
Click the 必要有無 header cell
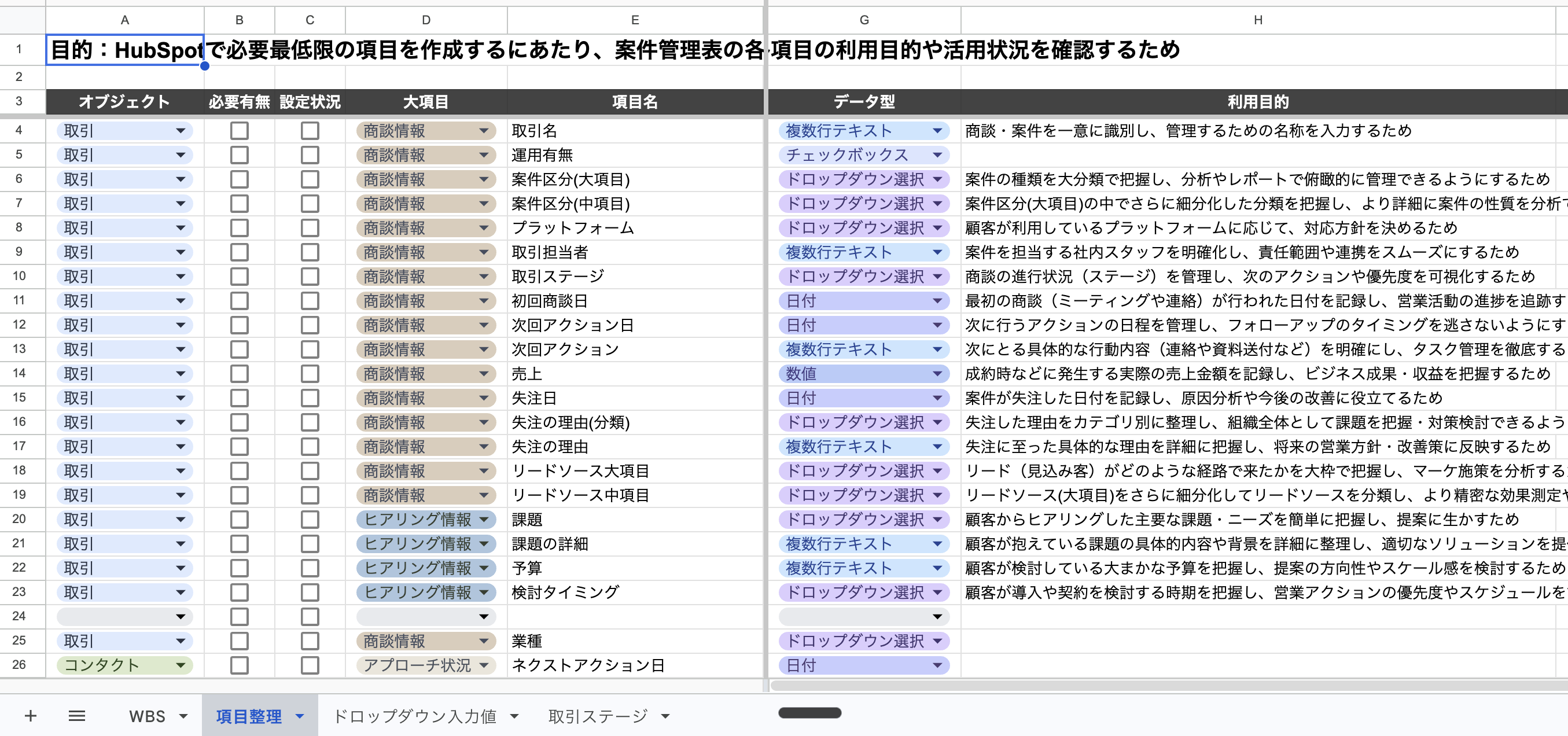(239, 102)
